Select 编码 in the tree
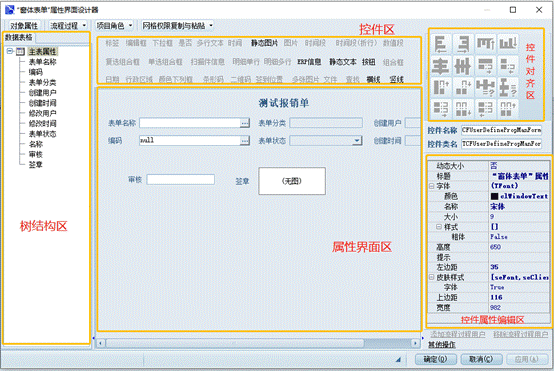The width and height of the screenshot is (554, 371). (35, 72)
